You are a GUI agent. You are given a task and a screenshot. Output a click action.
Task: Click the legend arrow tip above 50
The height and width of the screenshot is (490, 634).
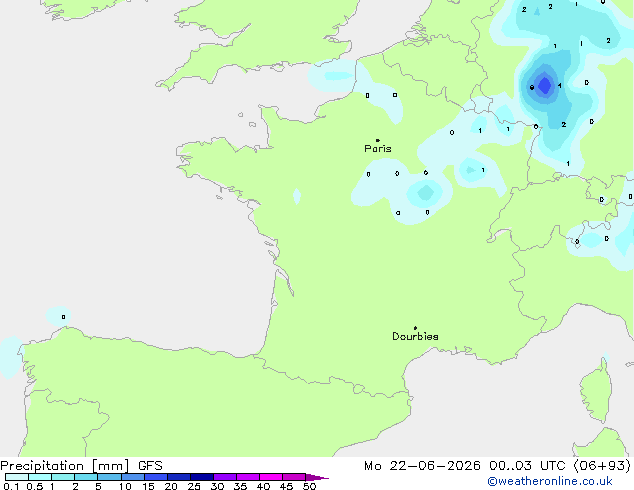click(x=317, y=477)
